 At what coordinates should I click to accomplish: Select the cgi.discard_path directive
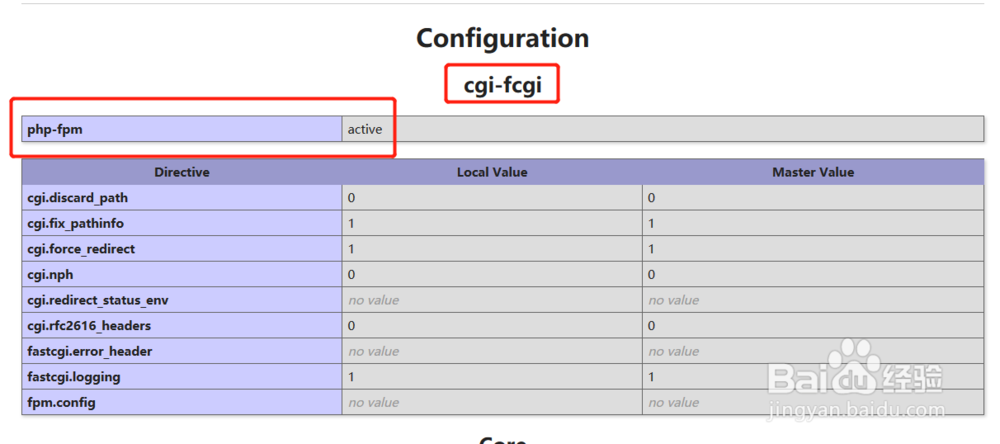(x=78, y=198)
